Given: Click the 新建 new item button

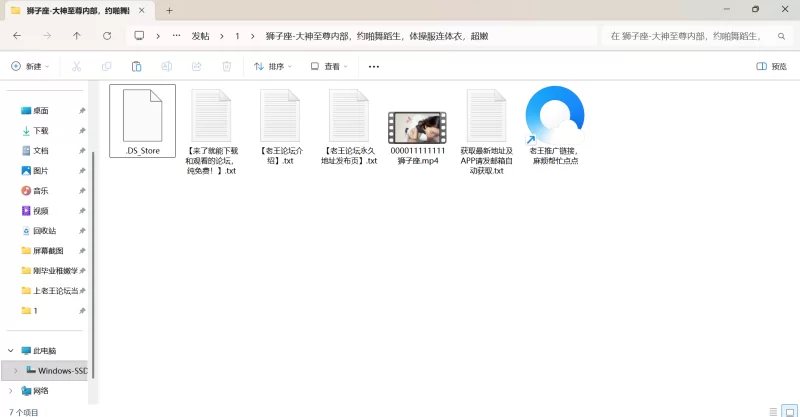Looking at the screenshot, I should (x=30, y=66).
